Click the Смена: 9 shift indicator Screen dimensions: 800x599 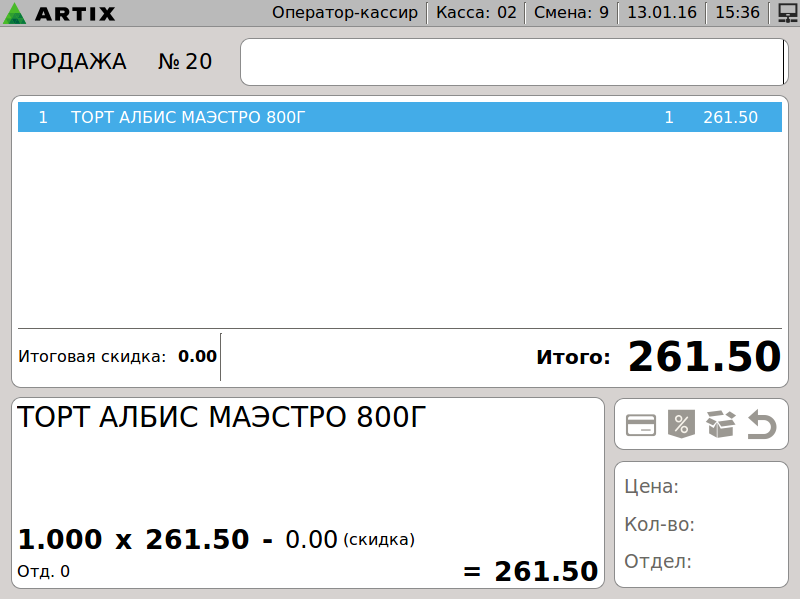[571, 13]
